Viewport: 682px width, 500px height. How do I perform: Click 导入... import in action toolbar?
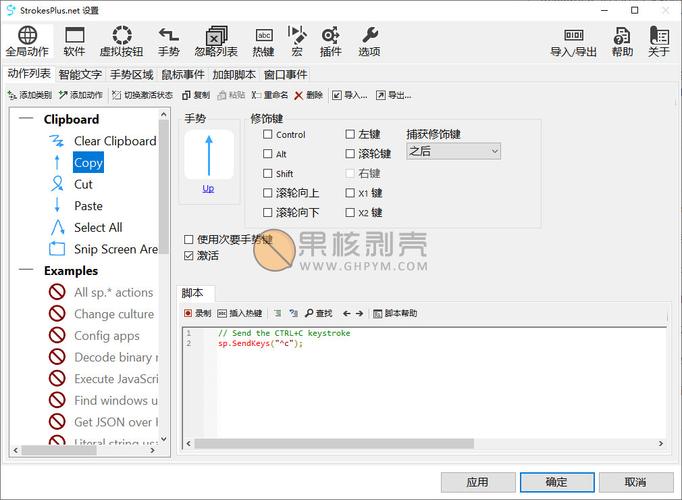click(350, 95)
